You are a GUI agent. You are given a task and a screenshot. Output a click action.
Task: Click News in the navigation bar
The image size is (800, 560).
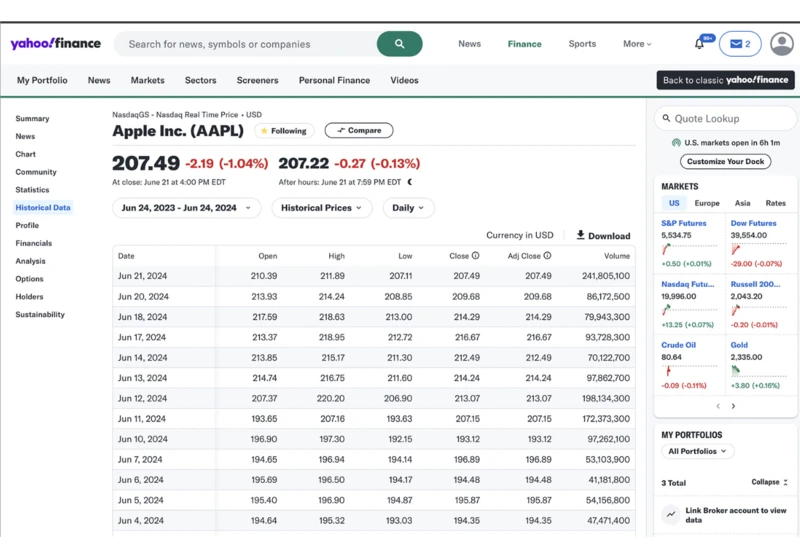[99, 80]
